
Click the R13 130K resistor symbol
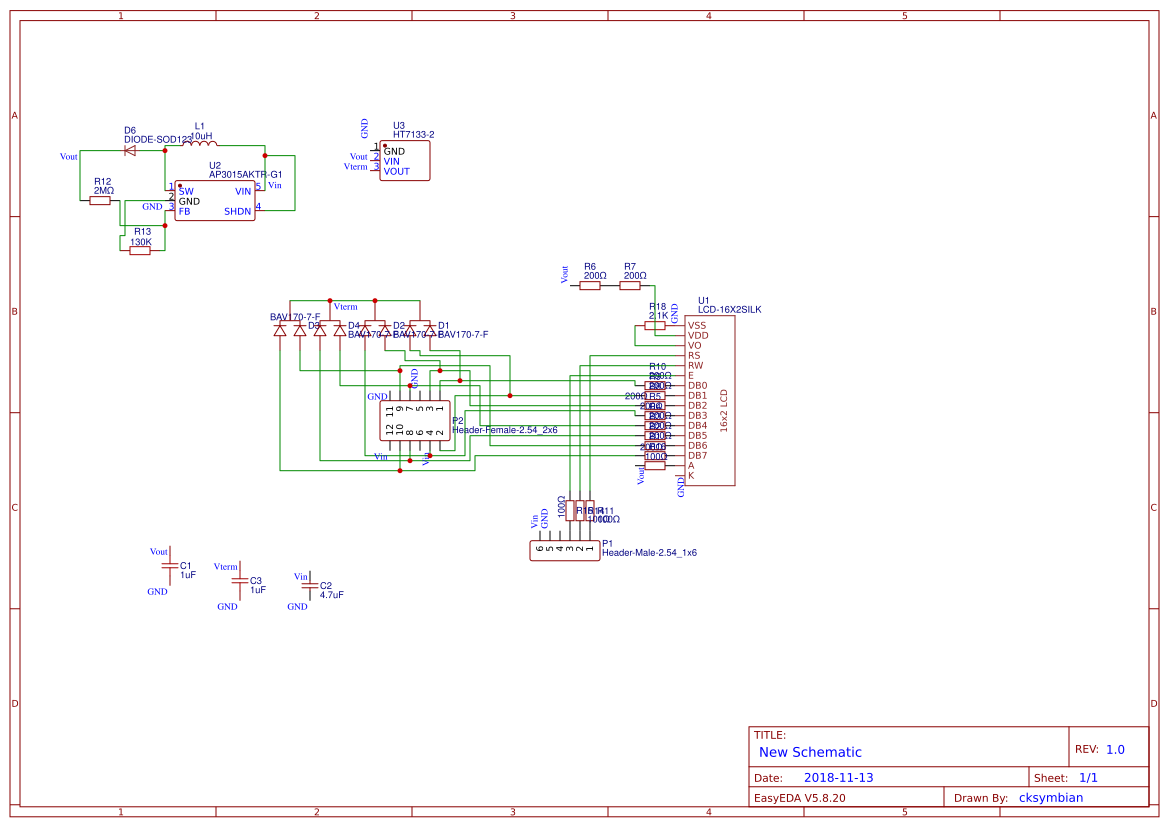140,249
